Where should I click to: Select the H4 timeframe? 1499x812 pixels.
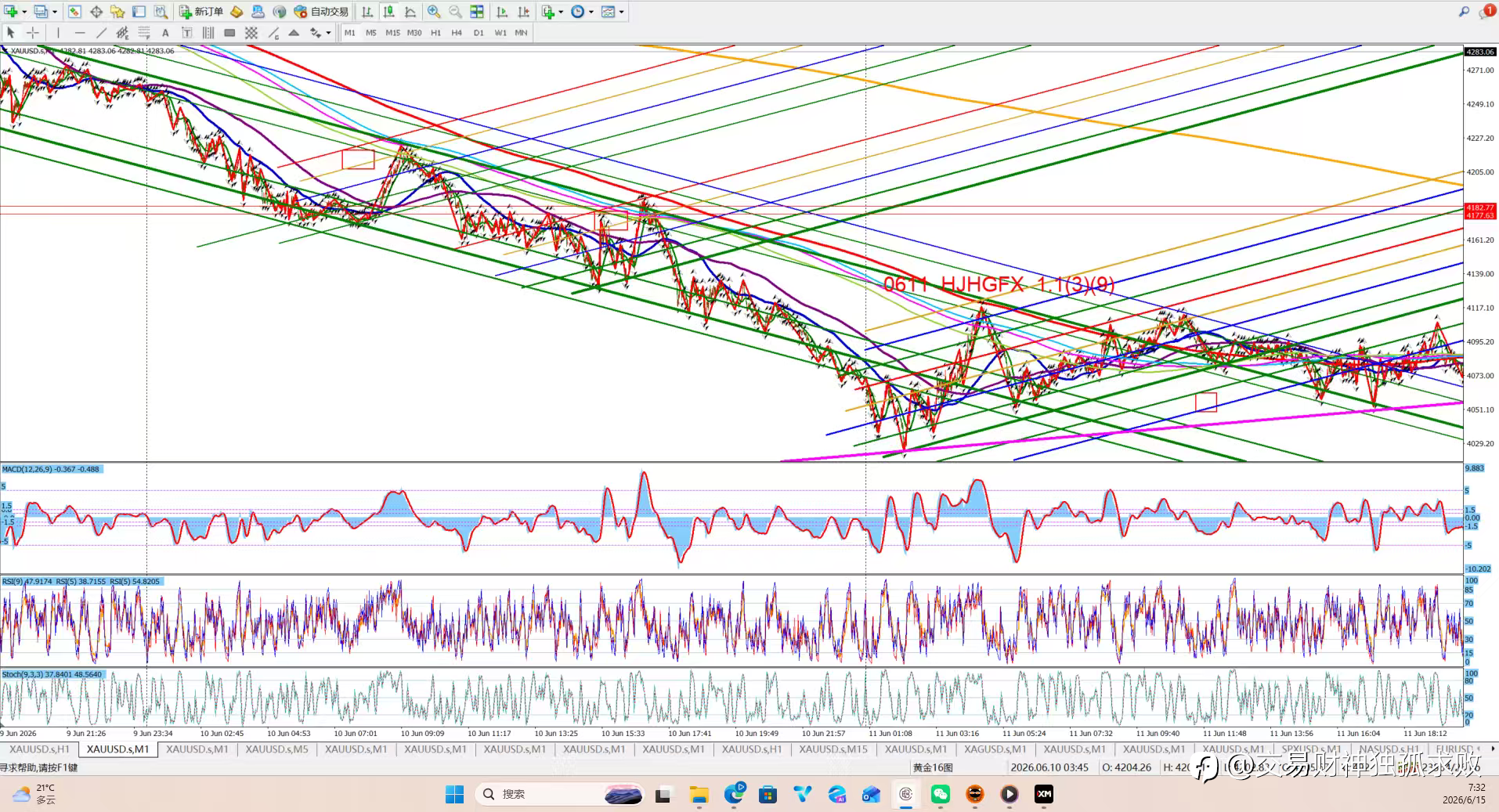coord(457,33)
